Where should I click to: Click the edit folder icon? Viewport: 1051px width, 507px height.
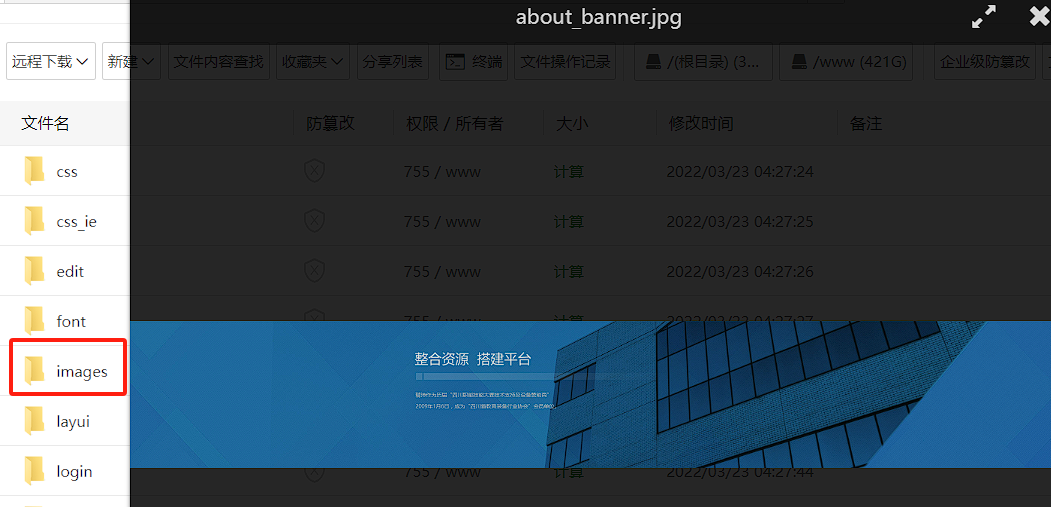[34, 271]
